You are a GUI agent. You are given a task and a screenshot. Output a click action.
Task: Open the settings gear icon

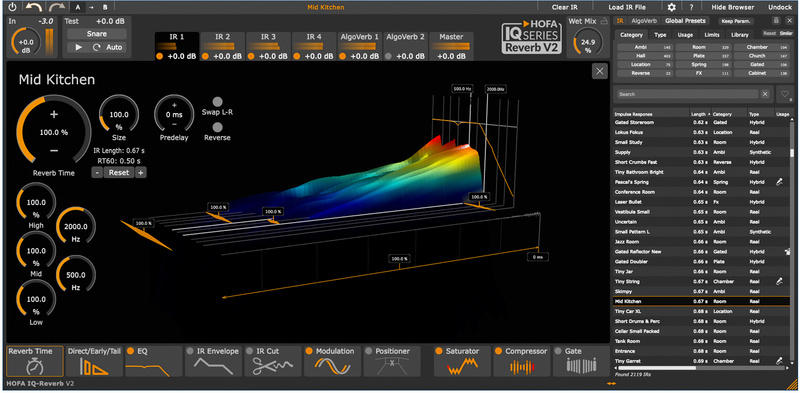point(672,7)
